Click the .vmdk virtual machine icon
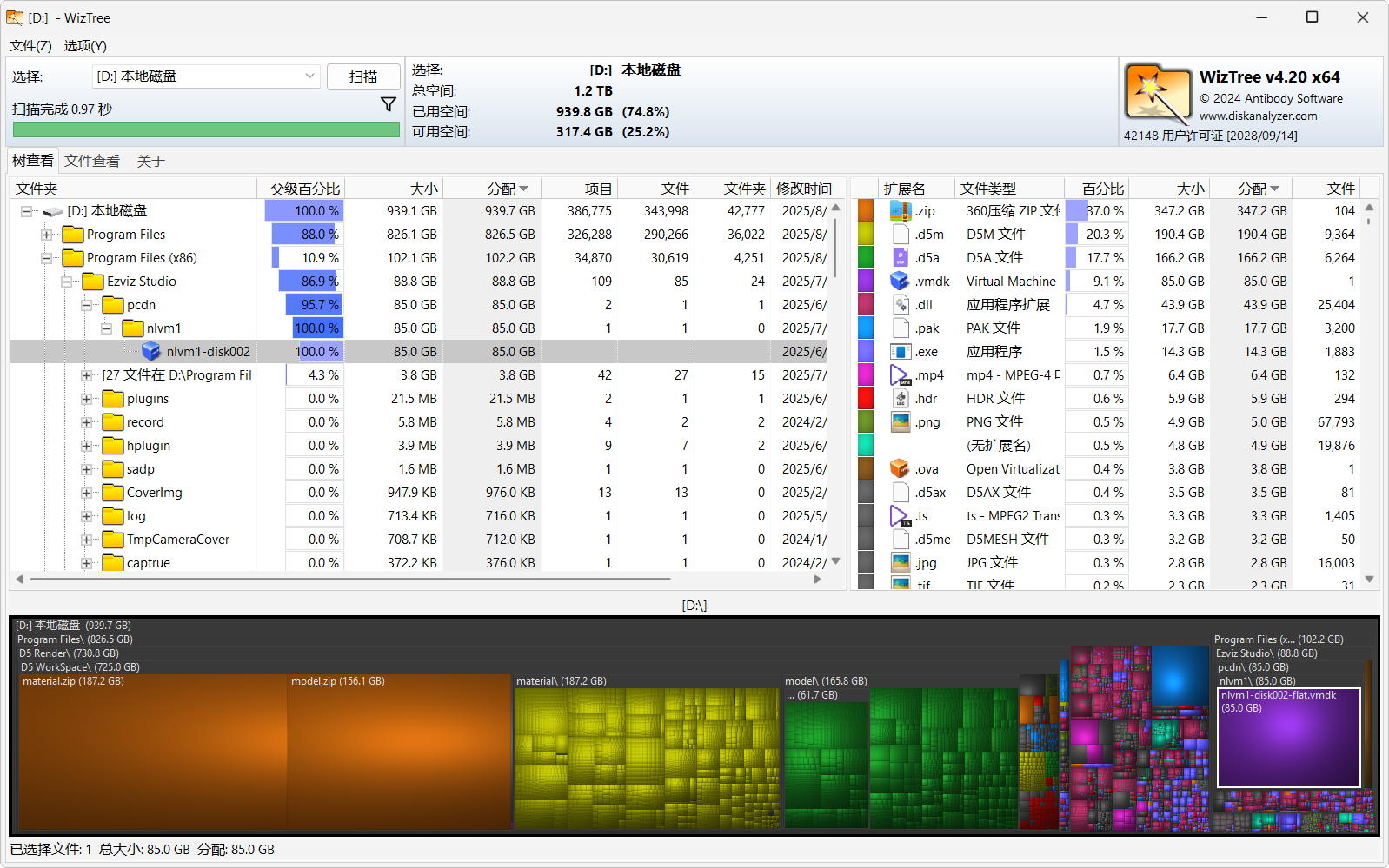Viewport: 1389px width, 868px height. click(x=901, y=281)
